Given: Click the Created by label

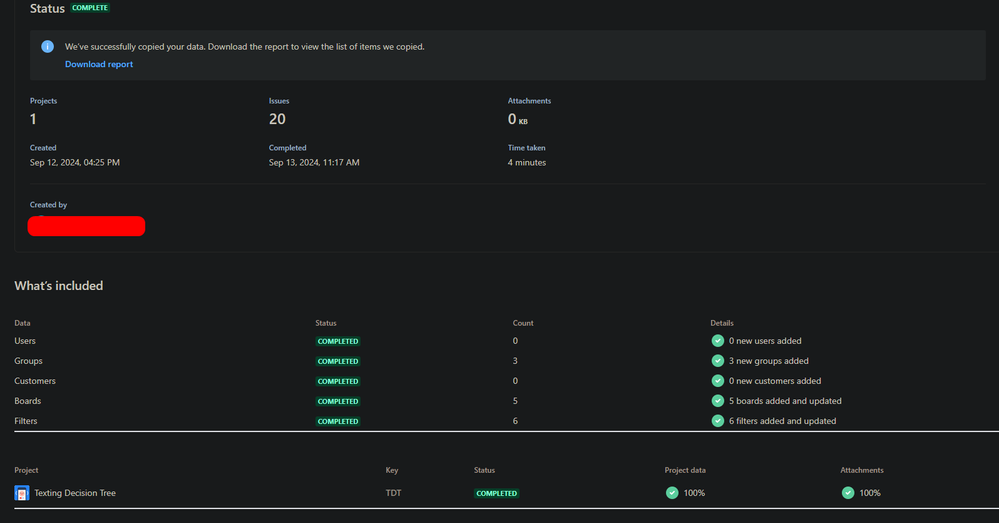Looking at the screenshot, I should [48, 204].
